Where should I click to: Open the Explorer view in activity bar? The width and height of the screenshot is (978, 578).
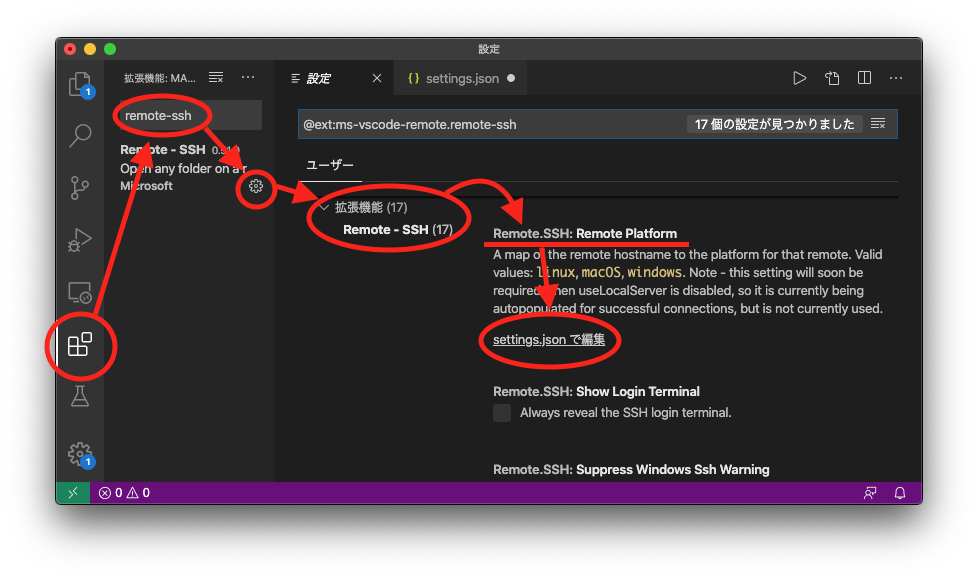(x=80, y=84)
